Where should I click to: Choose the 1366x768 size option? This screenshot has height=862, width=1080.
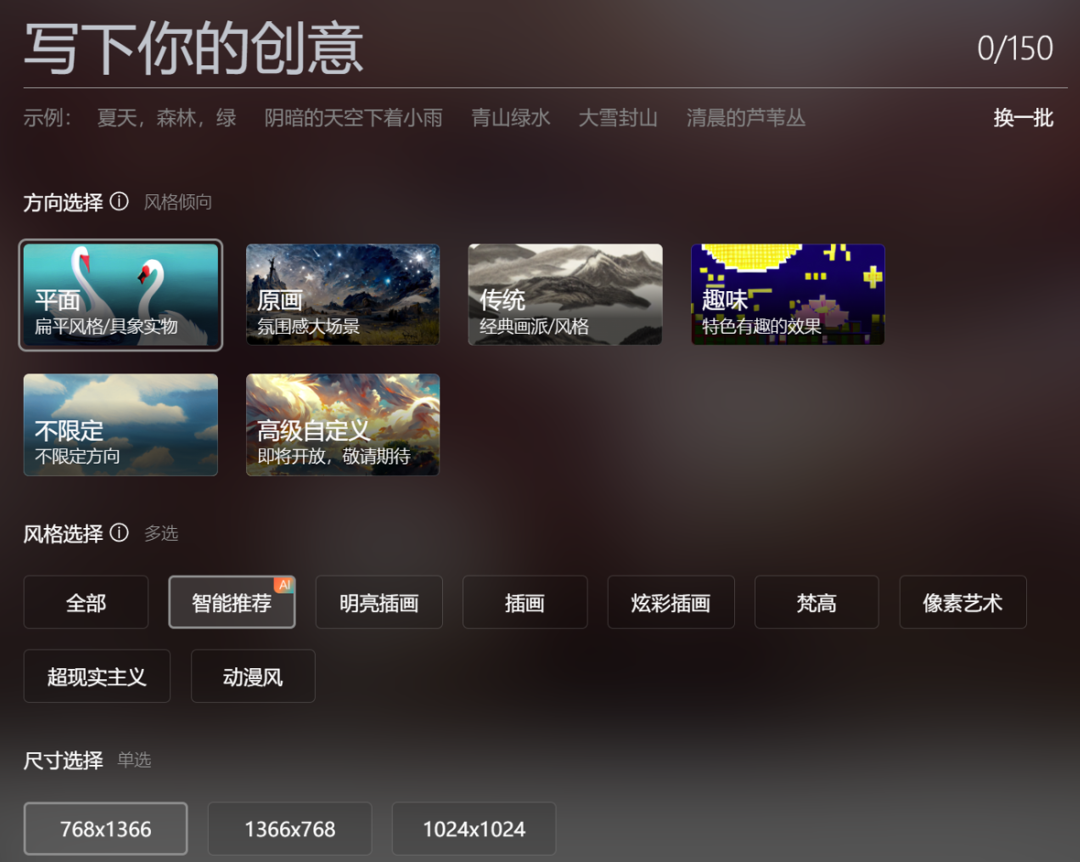289,828
